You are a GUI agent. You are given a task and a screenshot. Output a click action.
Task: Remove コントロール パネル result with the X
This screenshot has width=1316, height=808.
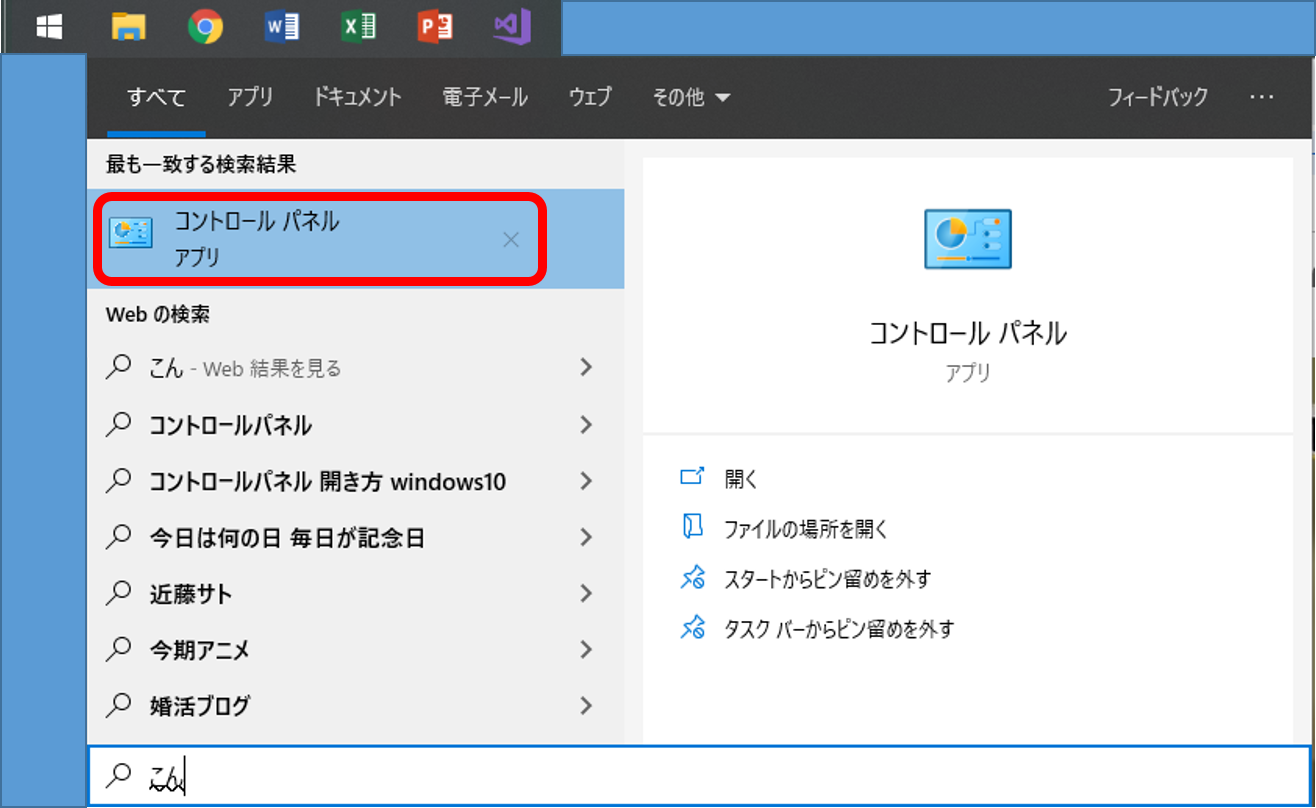pos(510,239)
